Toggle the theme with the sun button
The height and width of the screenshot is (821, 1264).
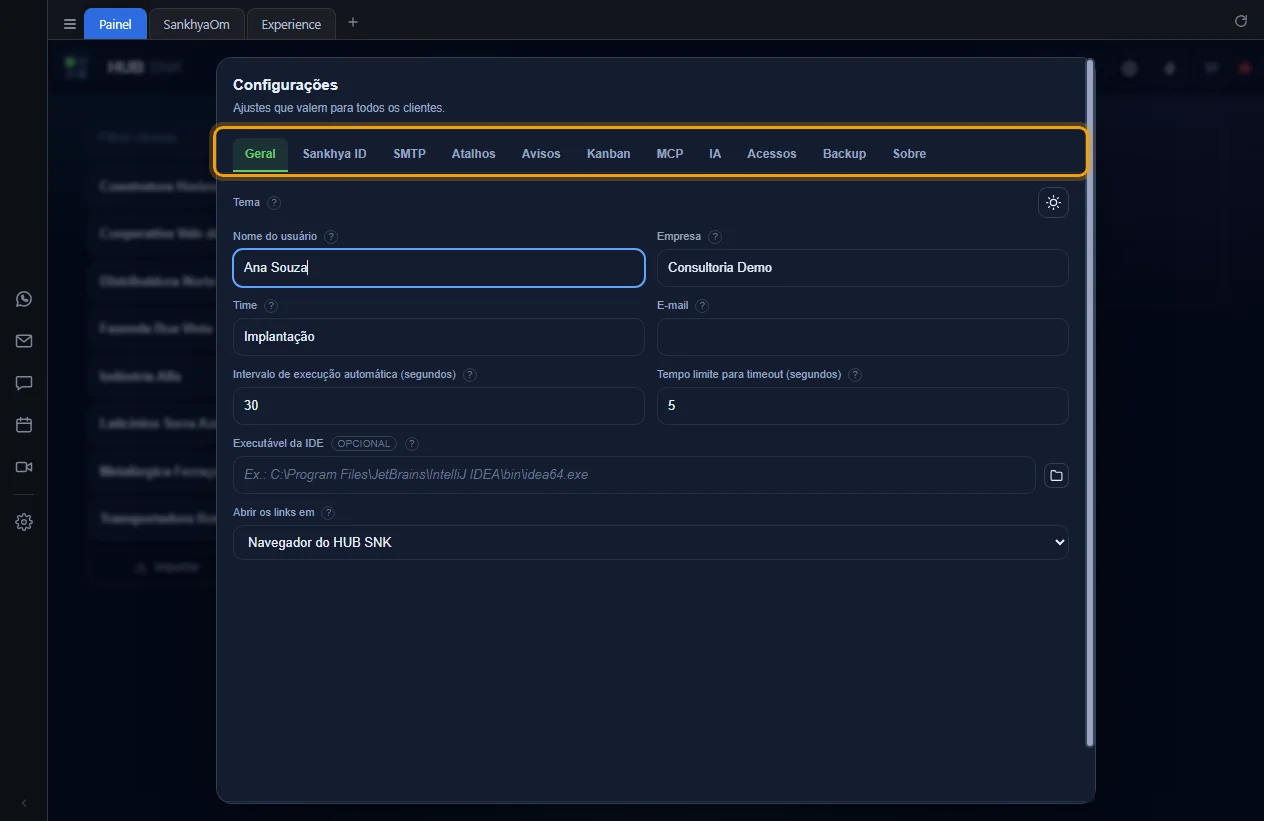[1053, 202]
